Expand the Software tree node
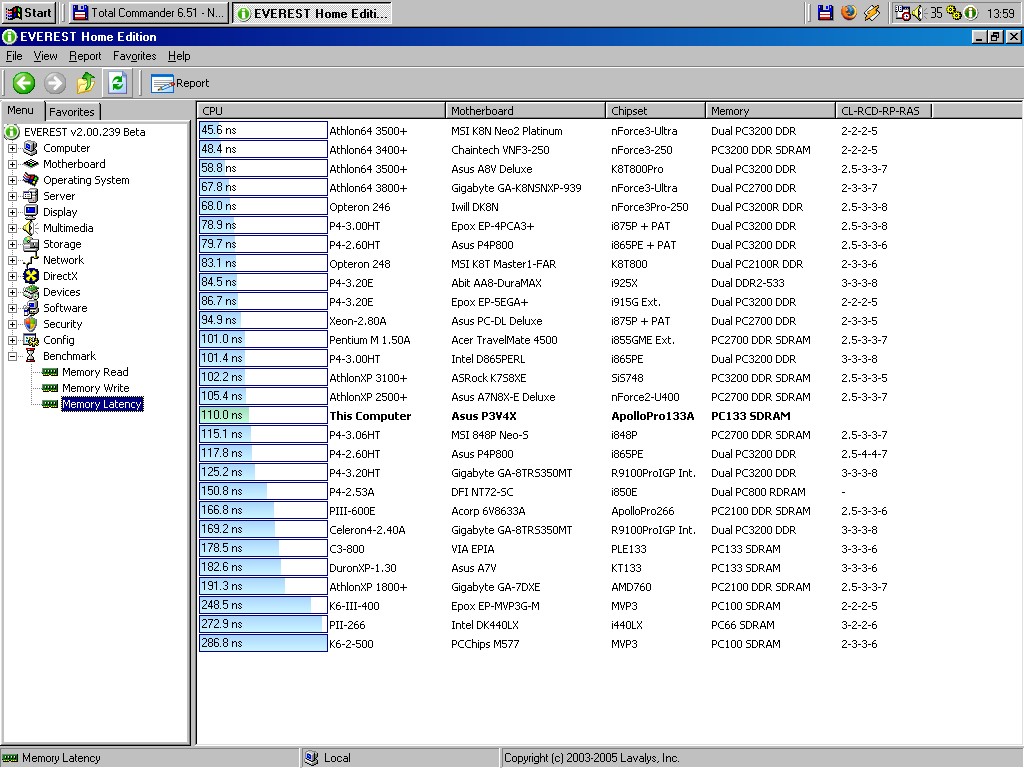The width and height of the screenshot is (1024, 768). click(12, 308)
